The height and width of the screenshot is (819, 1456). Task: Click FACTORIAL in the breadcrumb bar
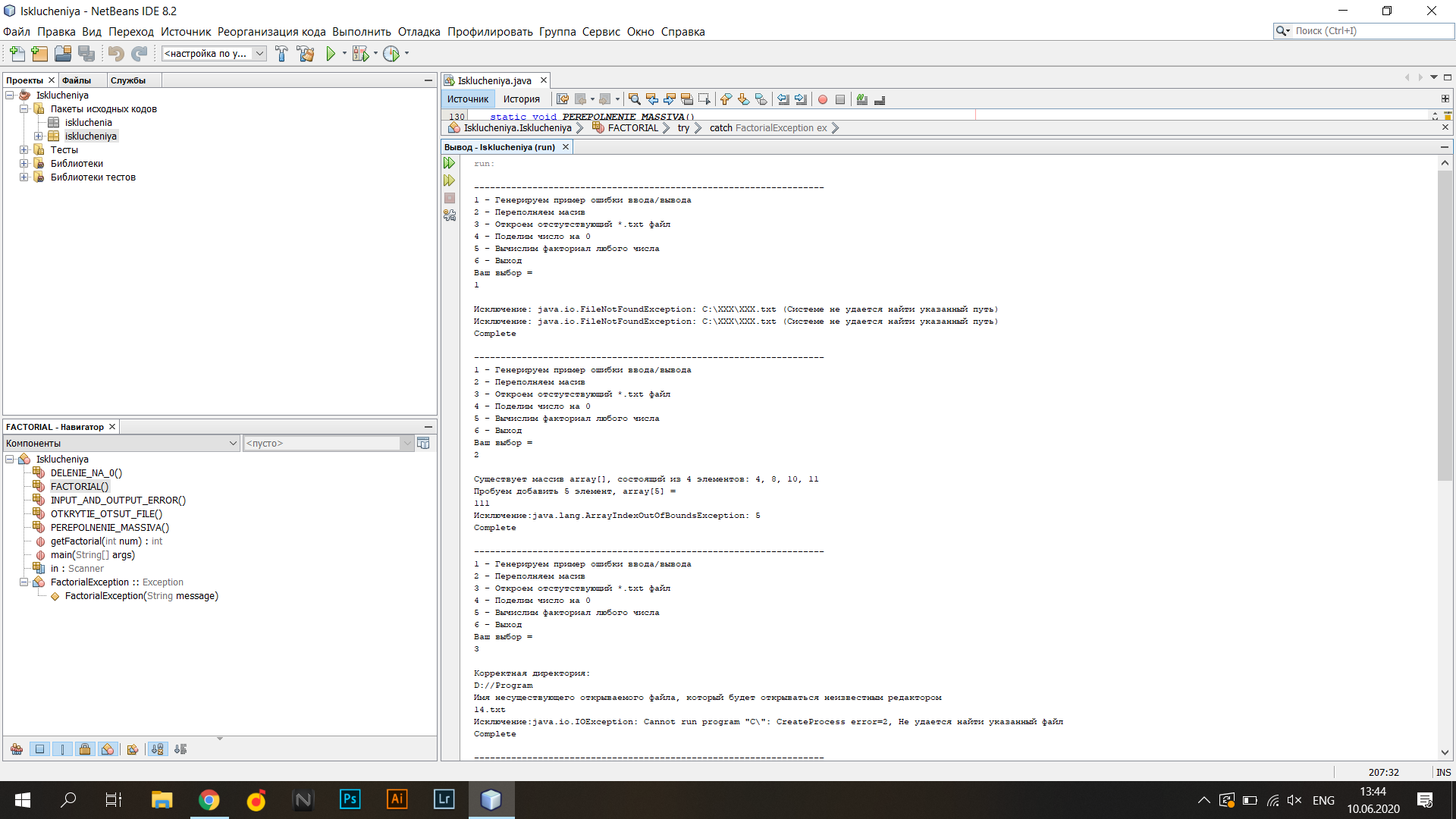633,128
